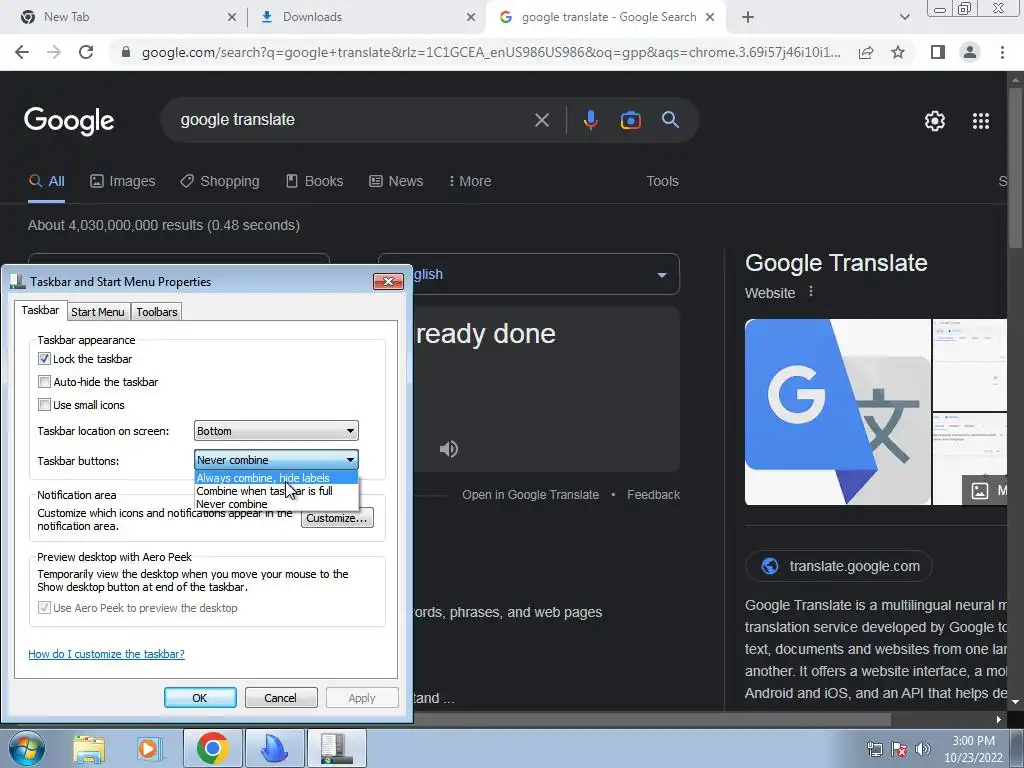Screen dimensions: 1024x768
Task: Open the Shopping results tab
Action: pyautogui.click(x=220, y=181)
